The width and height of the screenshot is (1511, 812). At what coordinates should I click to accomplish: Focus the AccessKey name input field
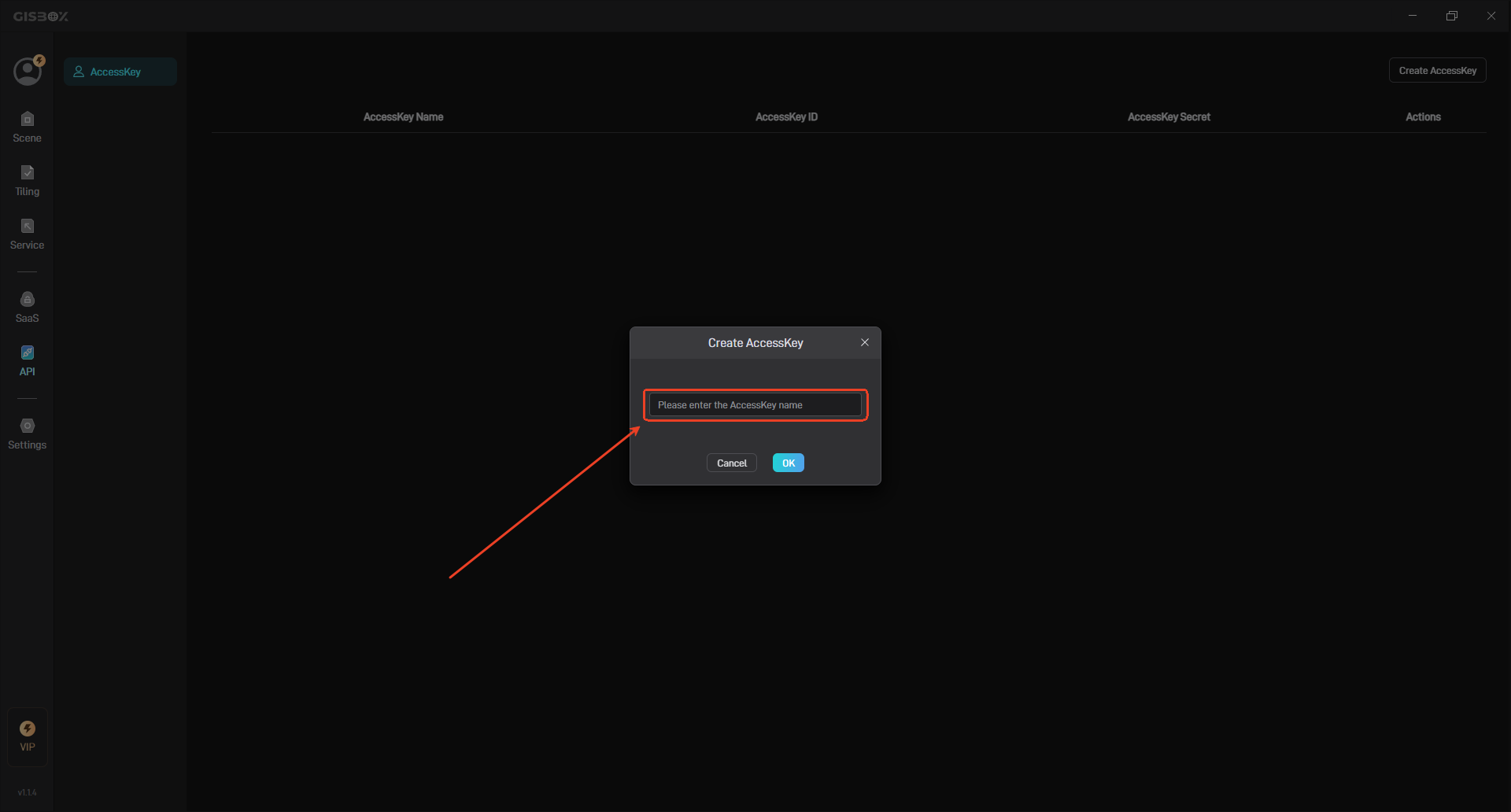pyautogui.click(x=755, y=404)
